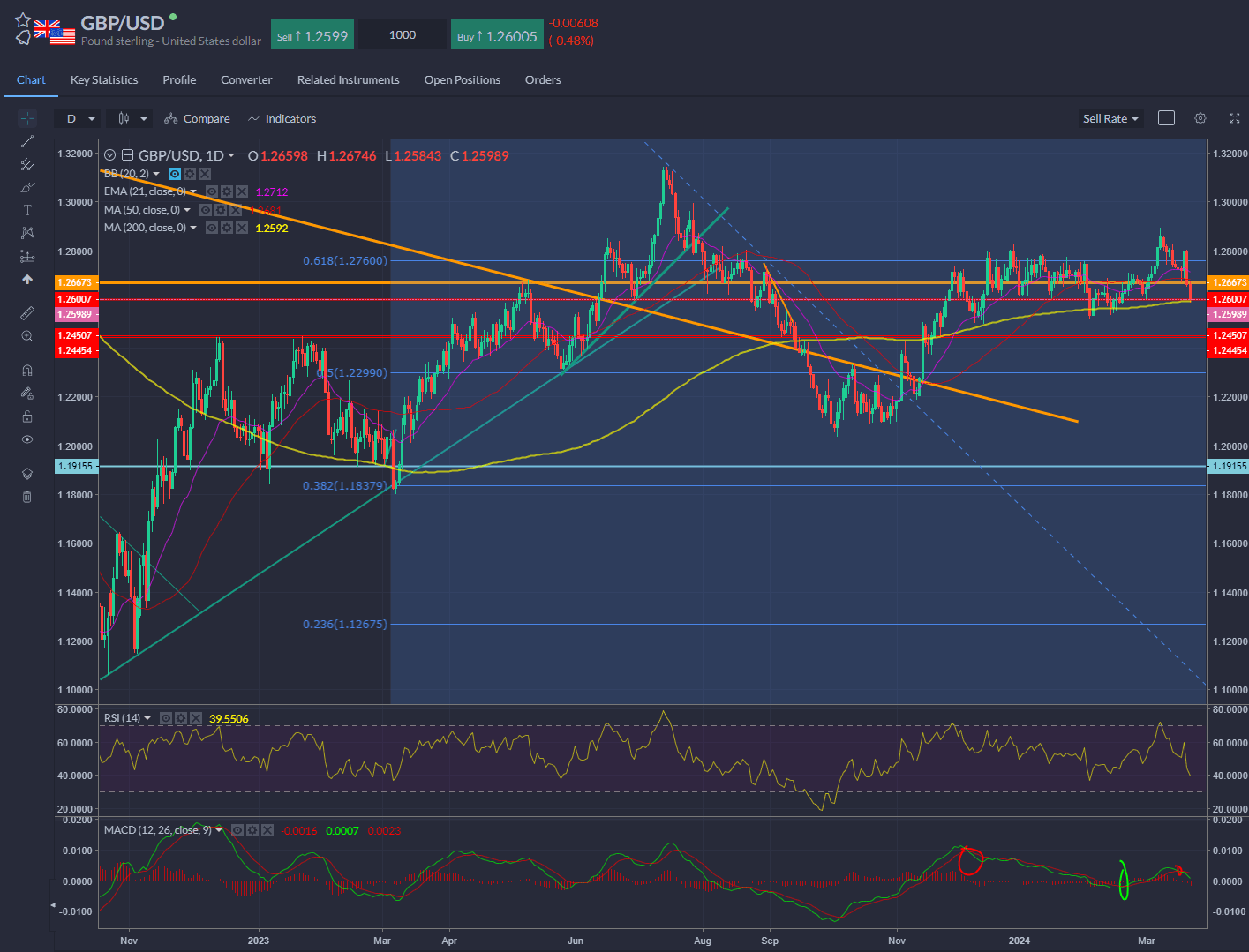
Task: Hide the RSI (14) indicator
Action: 166,718
